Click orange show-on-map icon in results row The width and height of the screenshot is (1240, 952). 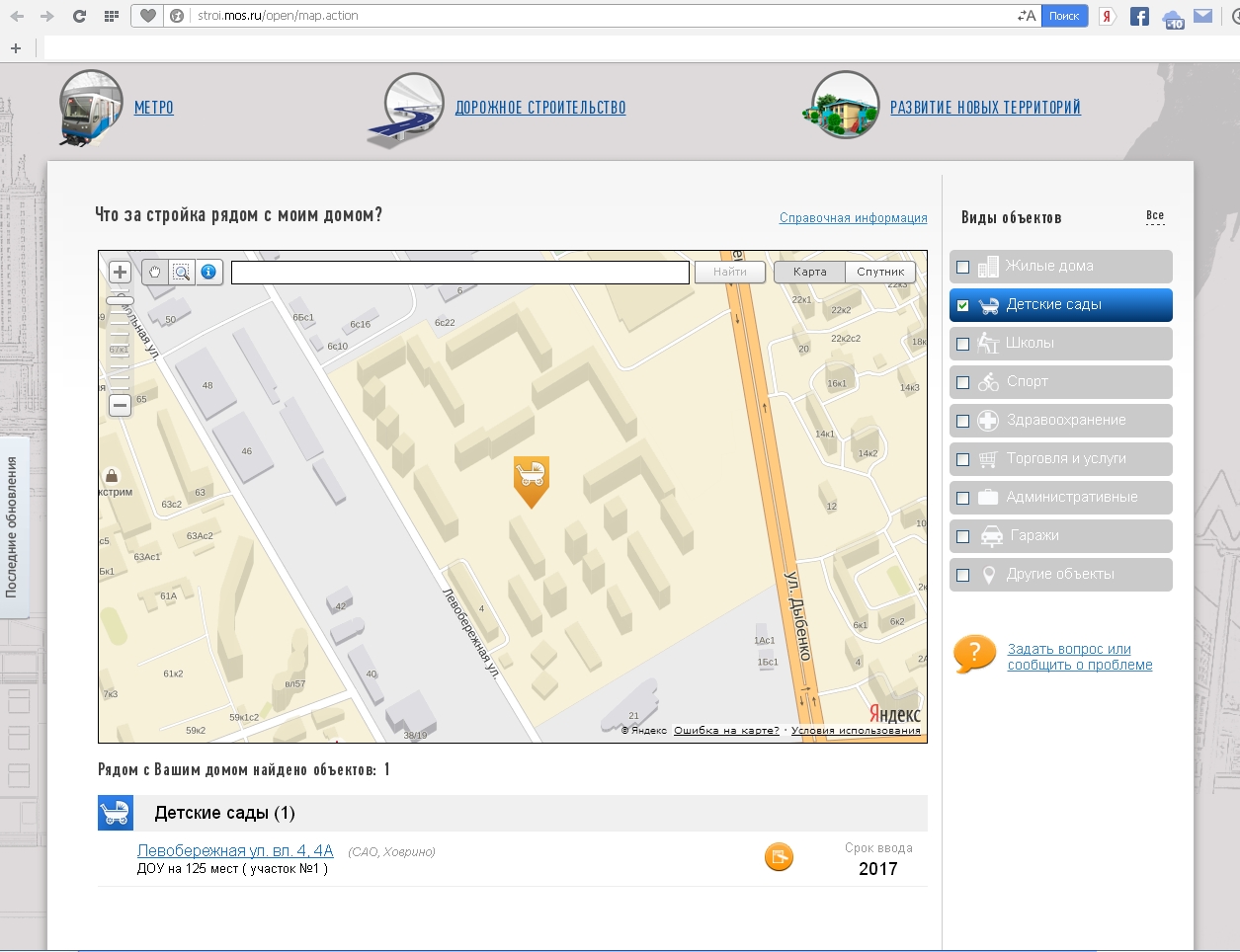(x=779, y=857)
